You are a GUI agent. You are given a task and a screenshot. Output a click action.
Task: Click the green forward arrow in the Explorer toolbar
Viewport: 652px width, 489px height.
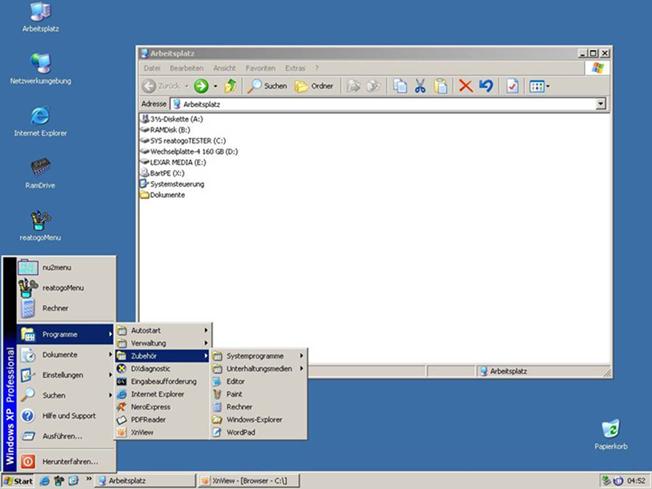201,86
